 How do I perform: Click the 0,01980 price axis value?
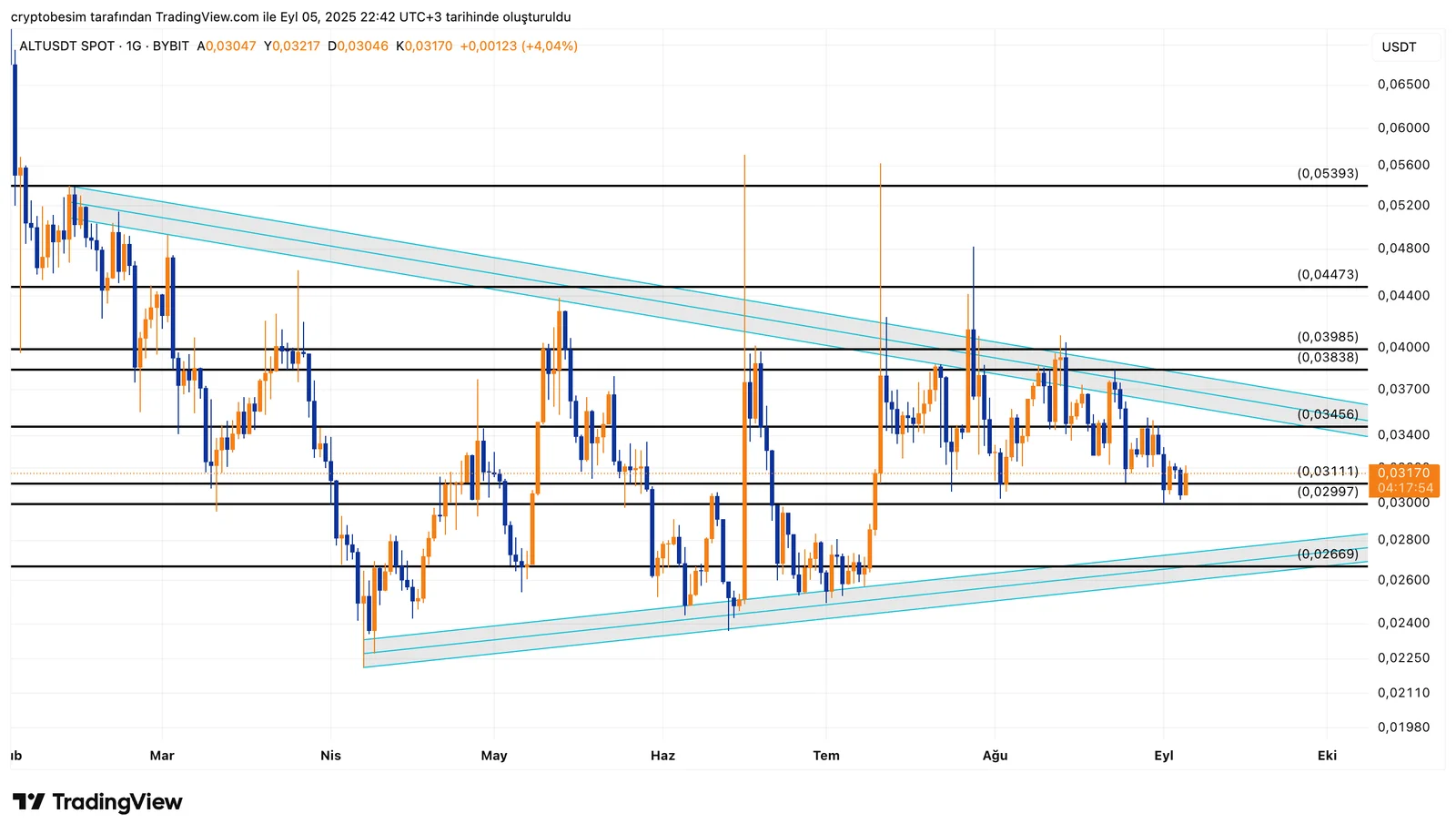(x=1403, y=727)
